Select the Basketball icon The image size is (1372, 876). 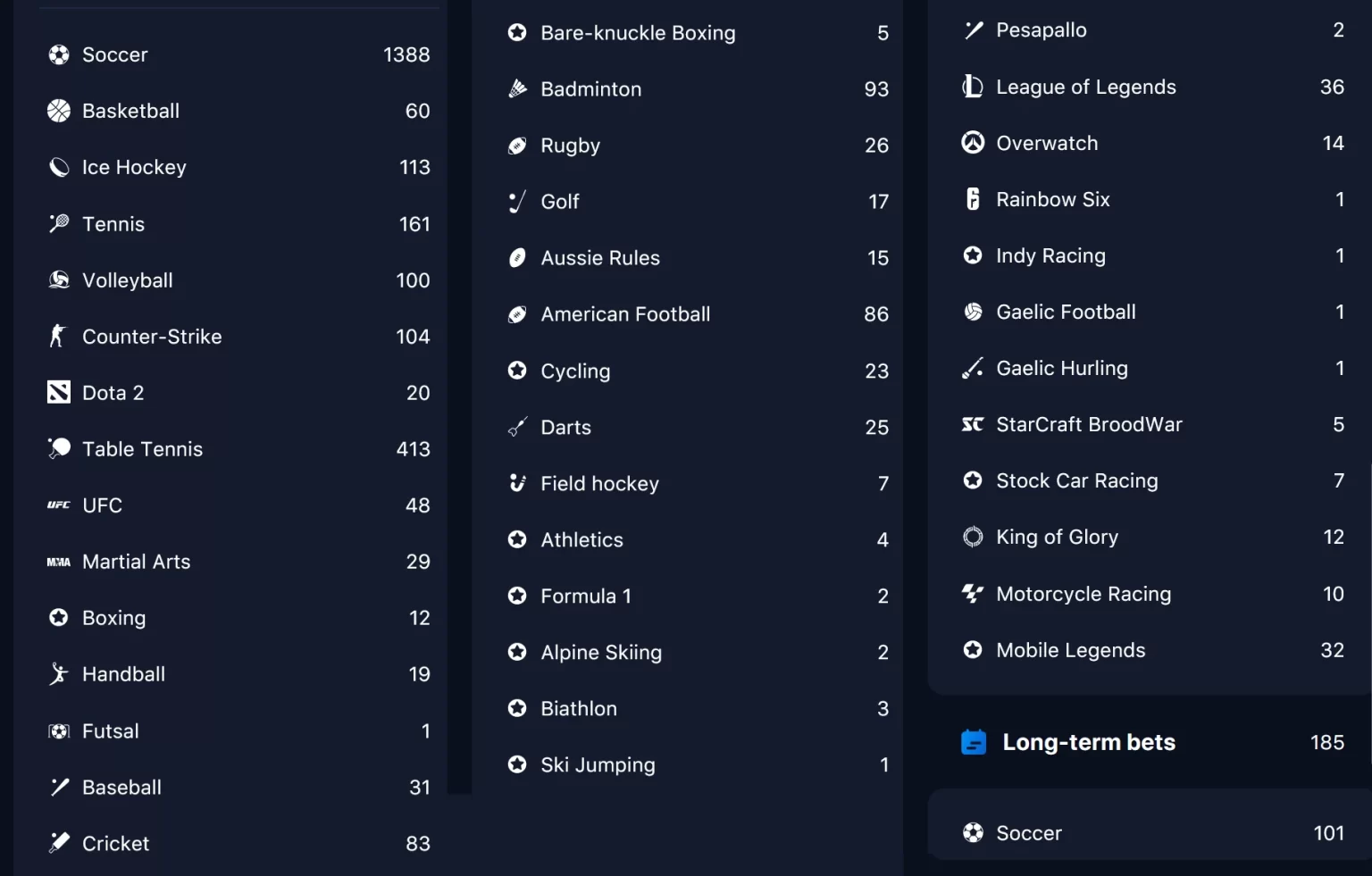click(59, 111)
